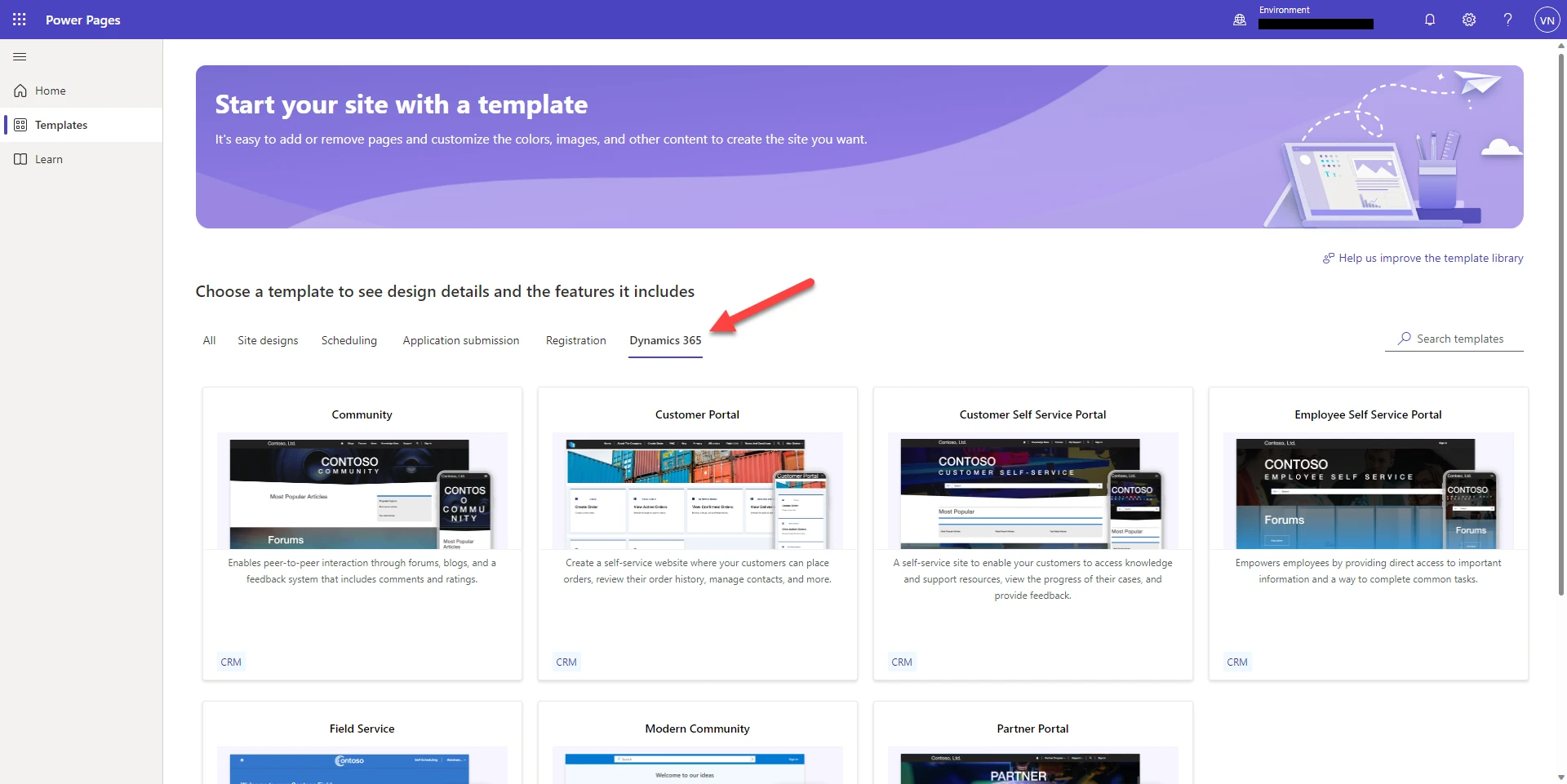Select the Employee Self Service Portal template
The height and width of the screenshot is (784, 1567).
coord(1368,530)
